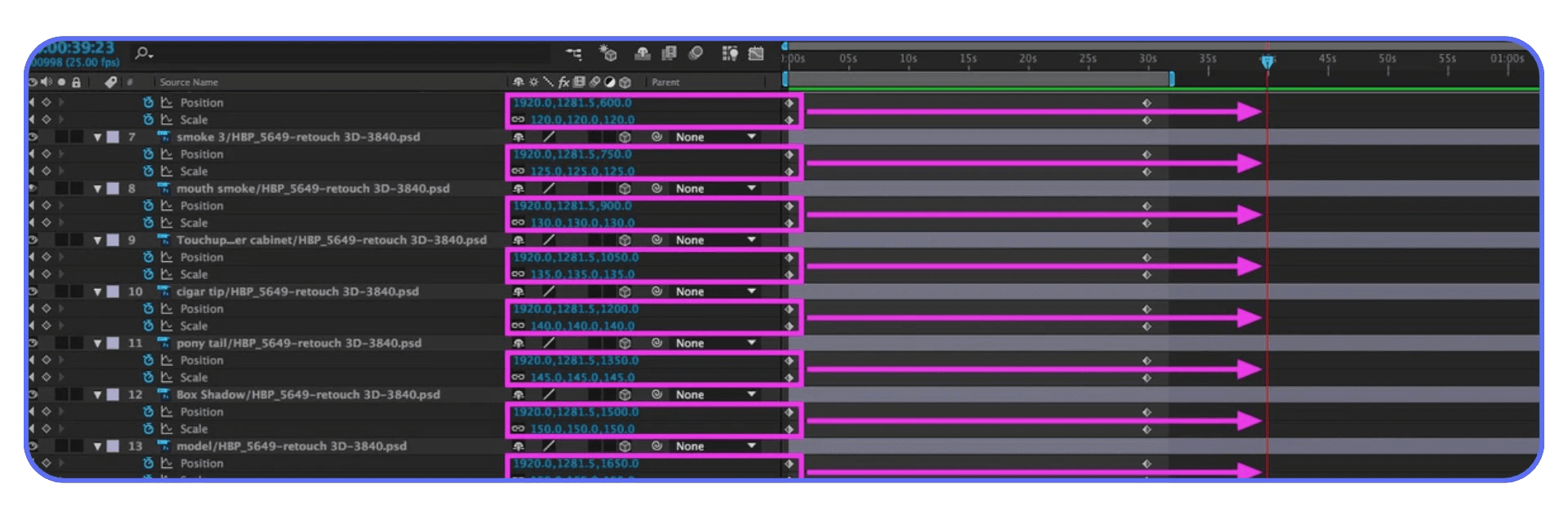This screenshot has width=1568, height=524.
Task: Click the quality slash switch on mouth smoke
Action: 549,189
